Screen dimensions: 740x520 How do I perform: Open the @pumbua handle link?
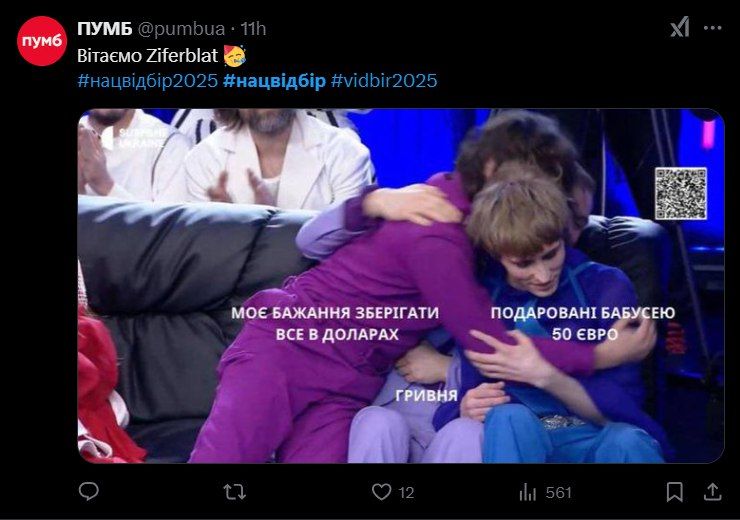click(181, 29)
